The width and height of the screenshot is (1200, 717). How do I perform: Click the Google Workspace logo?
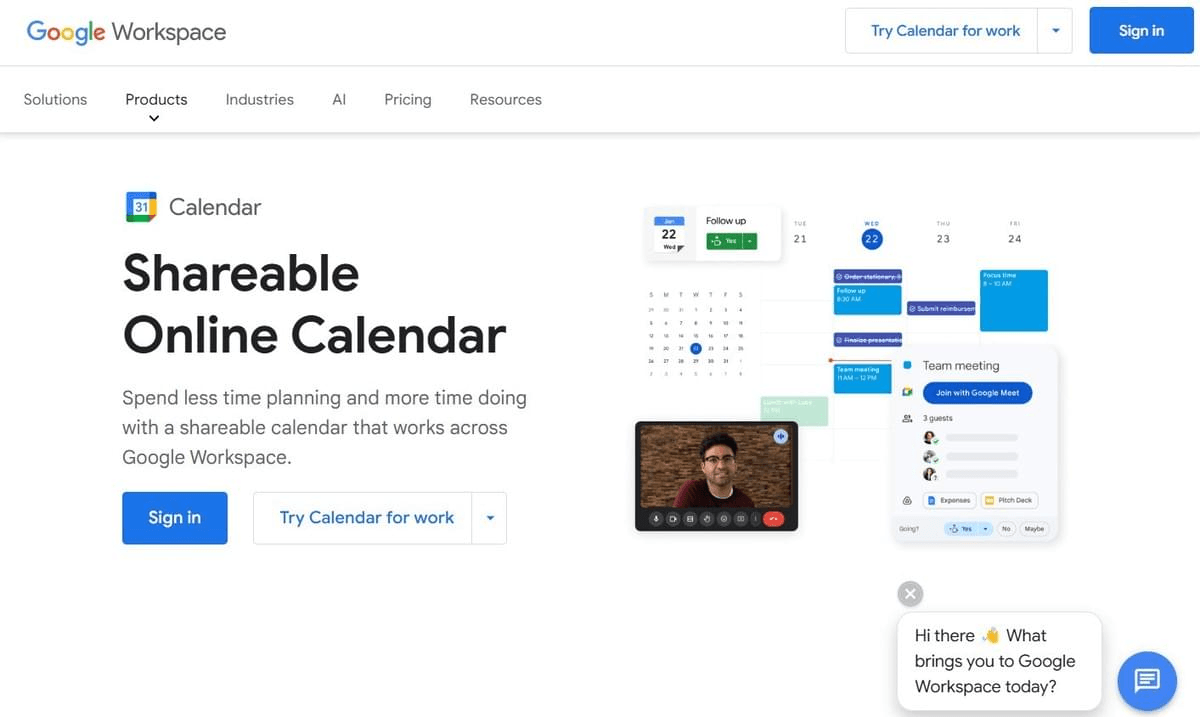pos(124,31)
